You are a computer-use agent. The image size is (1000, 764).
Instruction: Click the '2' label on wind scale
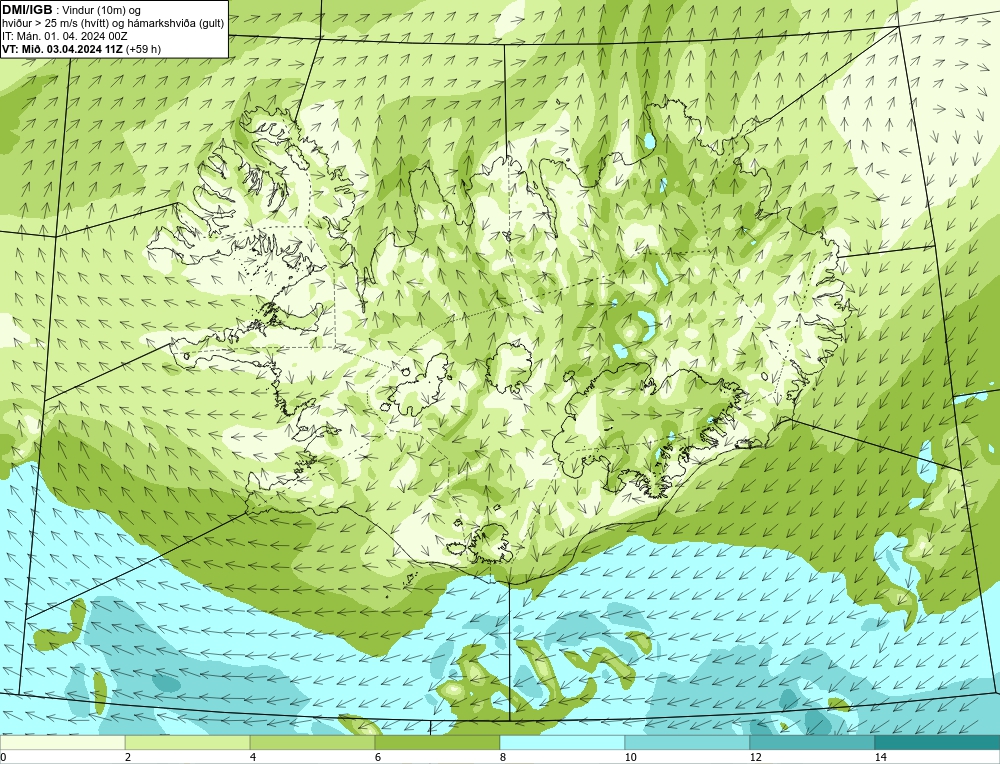coord(128,757)
